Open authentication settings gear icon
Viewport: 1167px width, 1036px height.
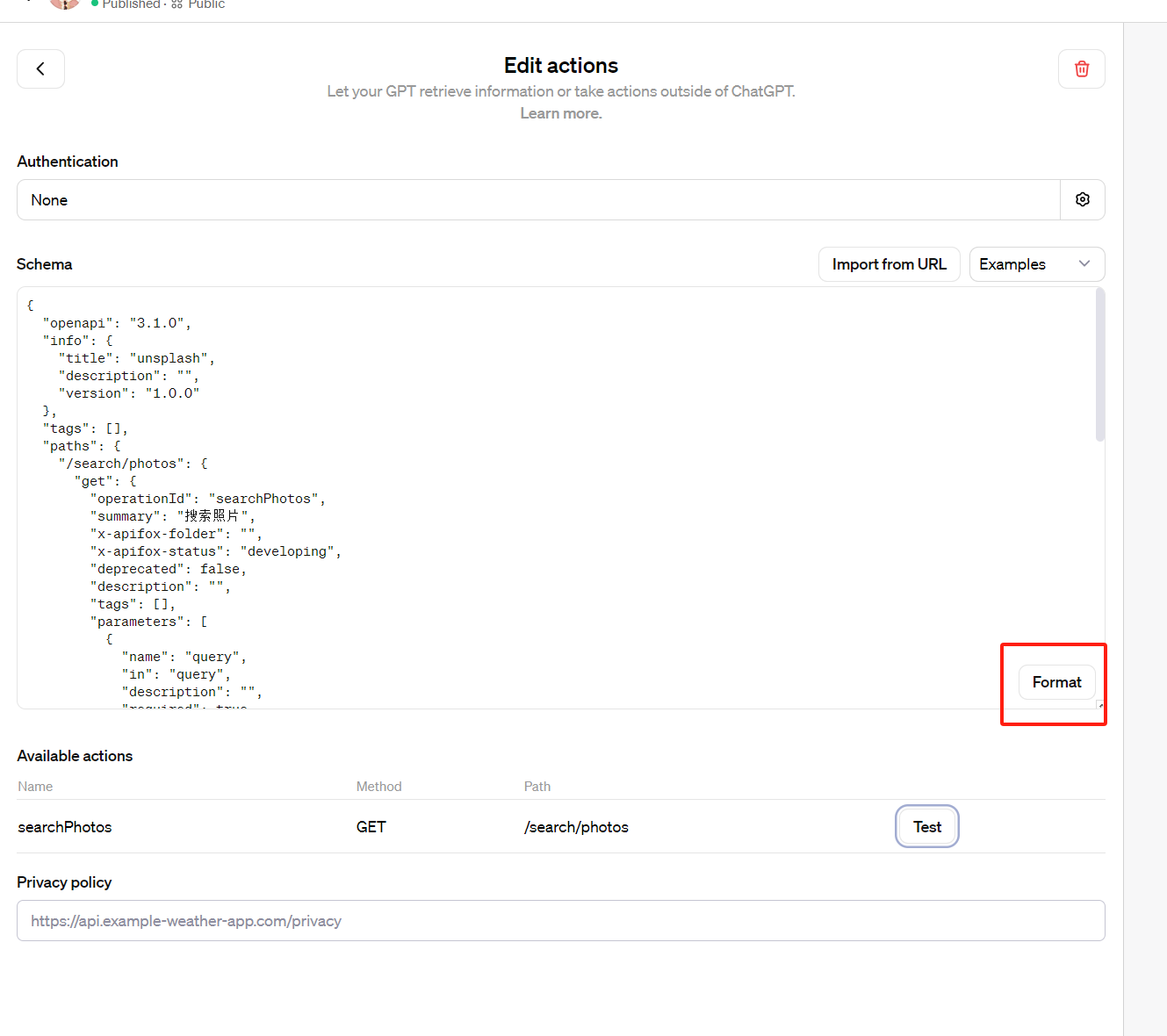pos(1083,199)
